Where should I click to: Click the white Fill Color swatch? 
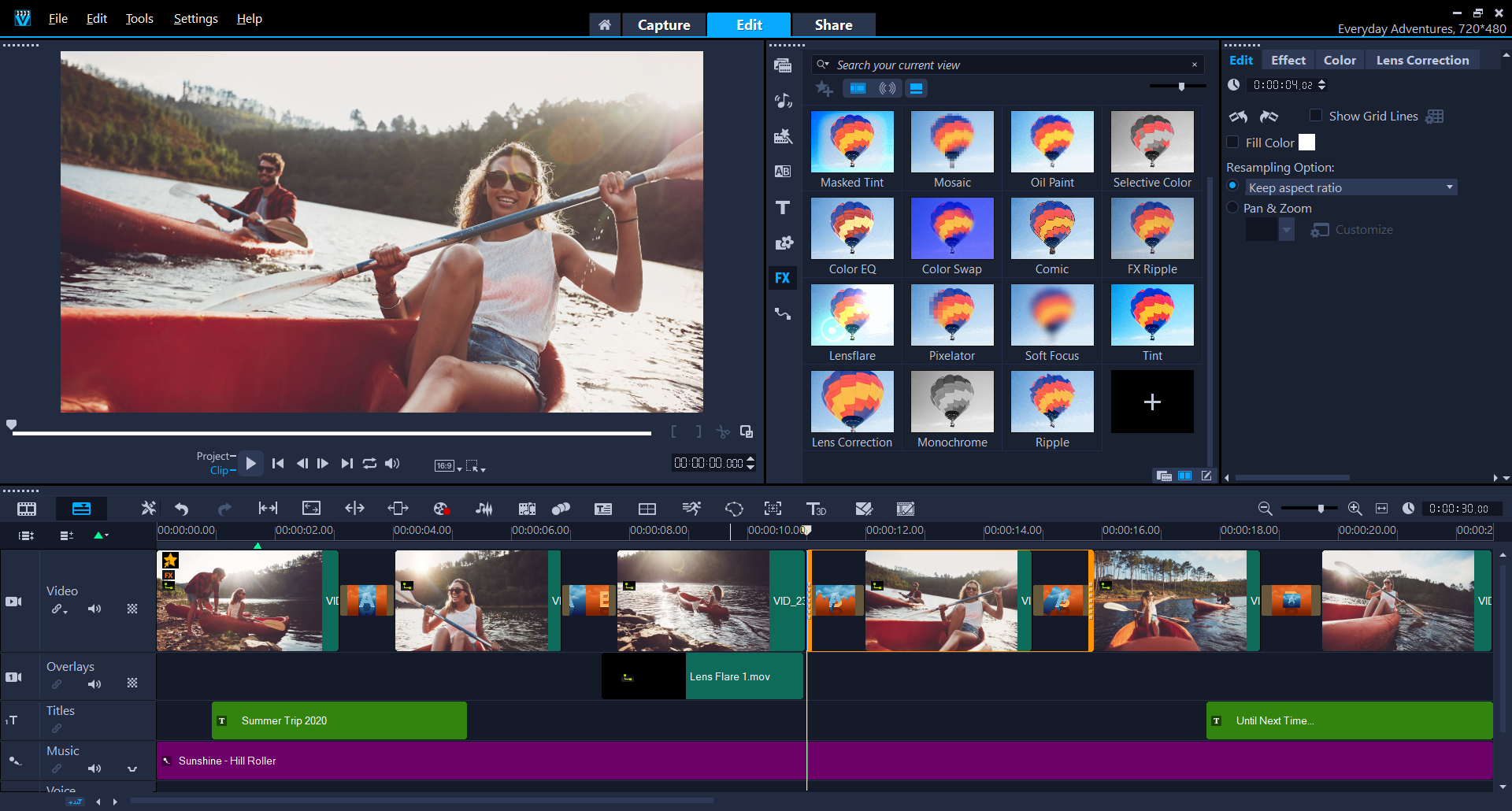point(1306,143)
